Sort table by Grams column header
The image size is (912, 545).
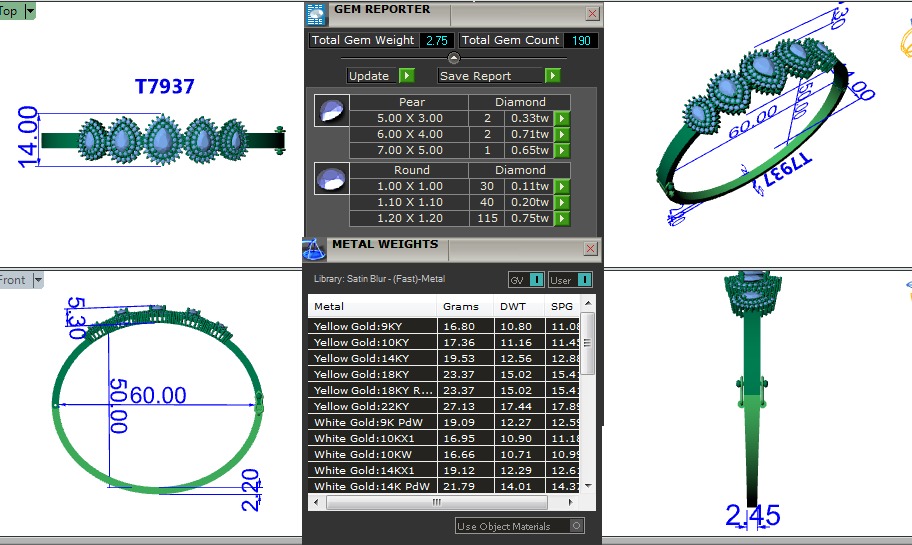(x=461, y=306)
